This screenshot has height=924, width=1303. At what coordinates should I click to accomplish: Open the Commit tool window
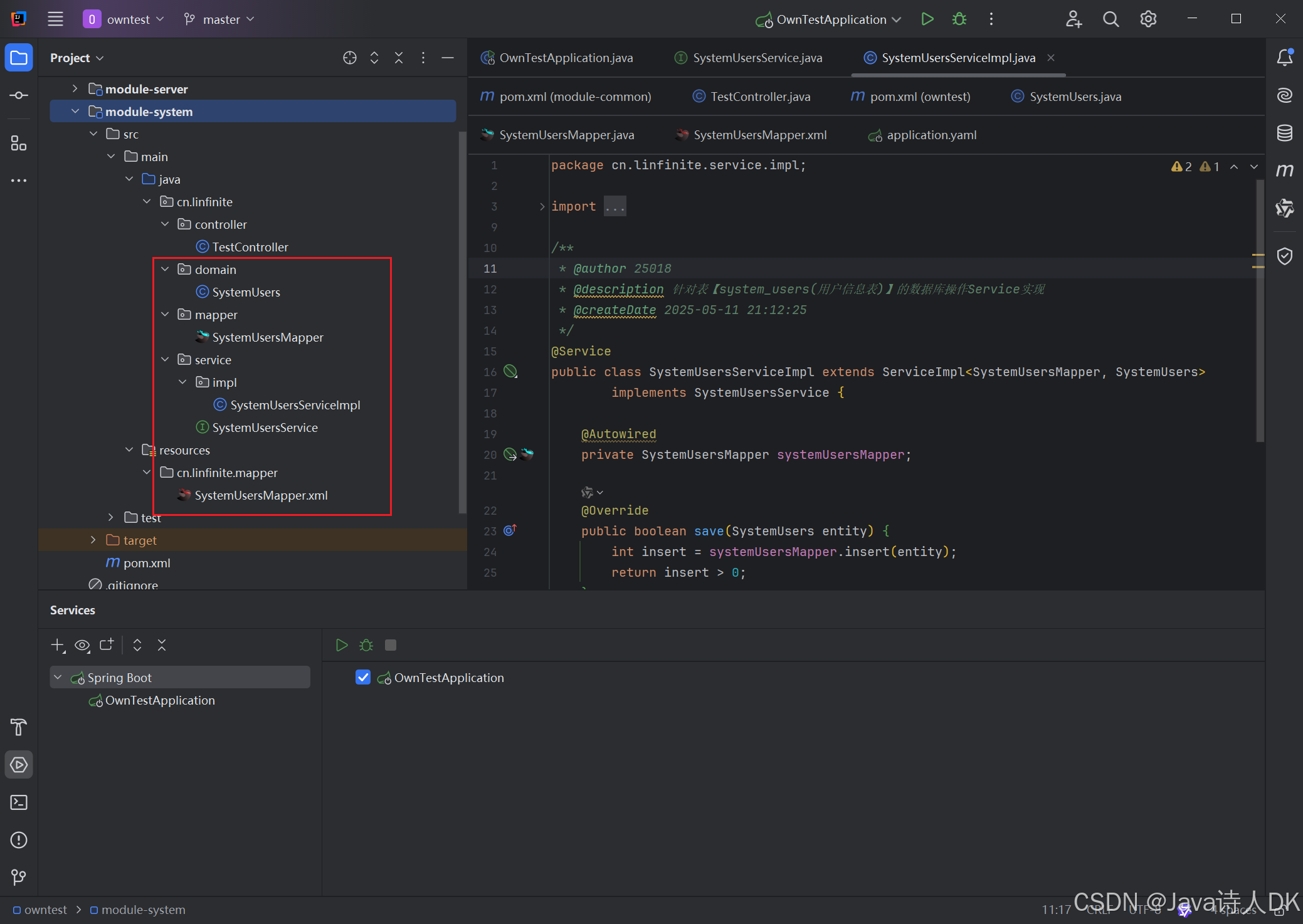coord(18,95)
